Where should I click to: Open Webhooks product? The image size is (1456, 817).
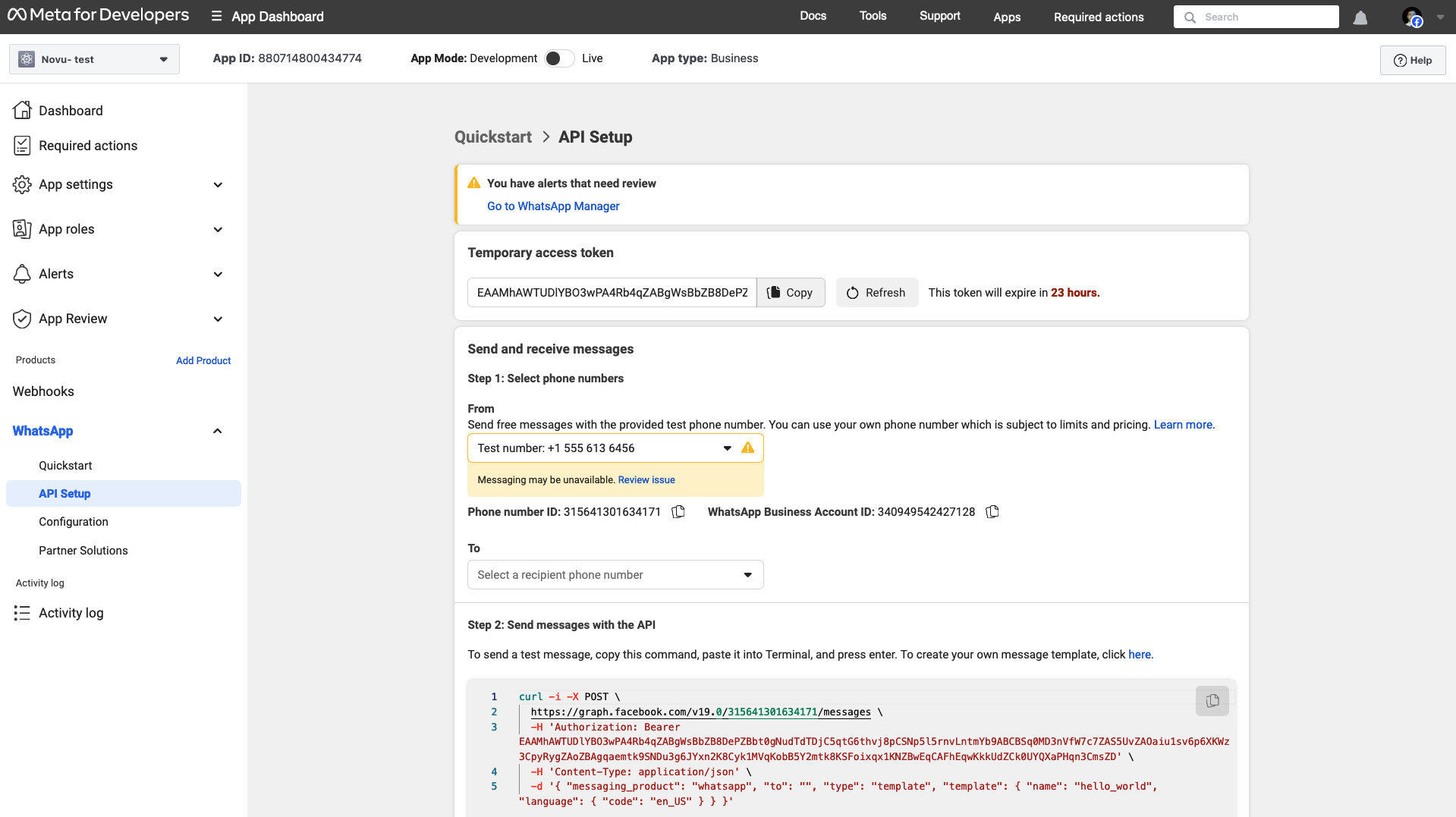43,391
